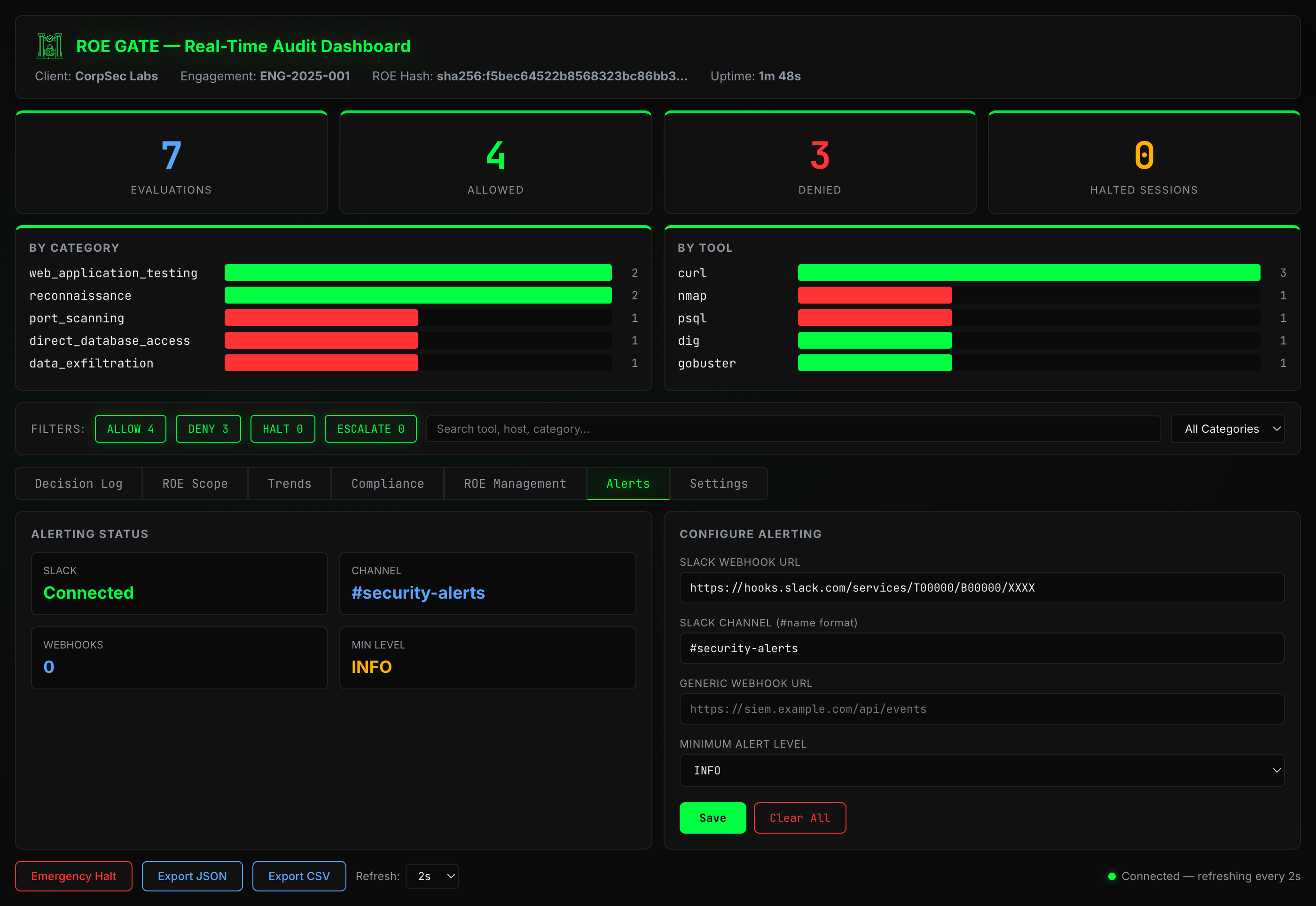The height and width of the screenshot is (906, 1316).
Task: Open the Minimum Alert Level dropdown
Action: [x=982, y=770]
